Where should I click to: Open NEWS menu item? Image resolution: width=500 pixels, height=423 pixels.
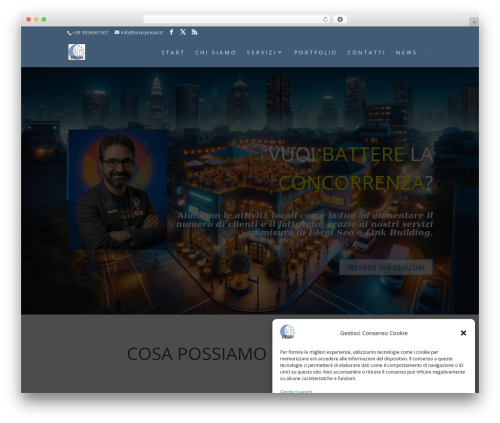click(x=406, y=52)
